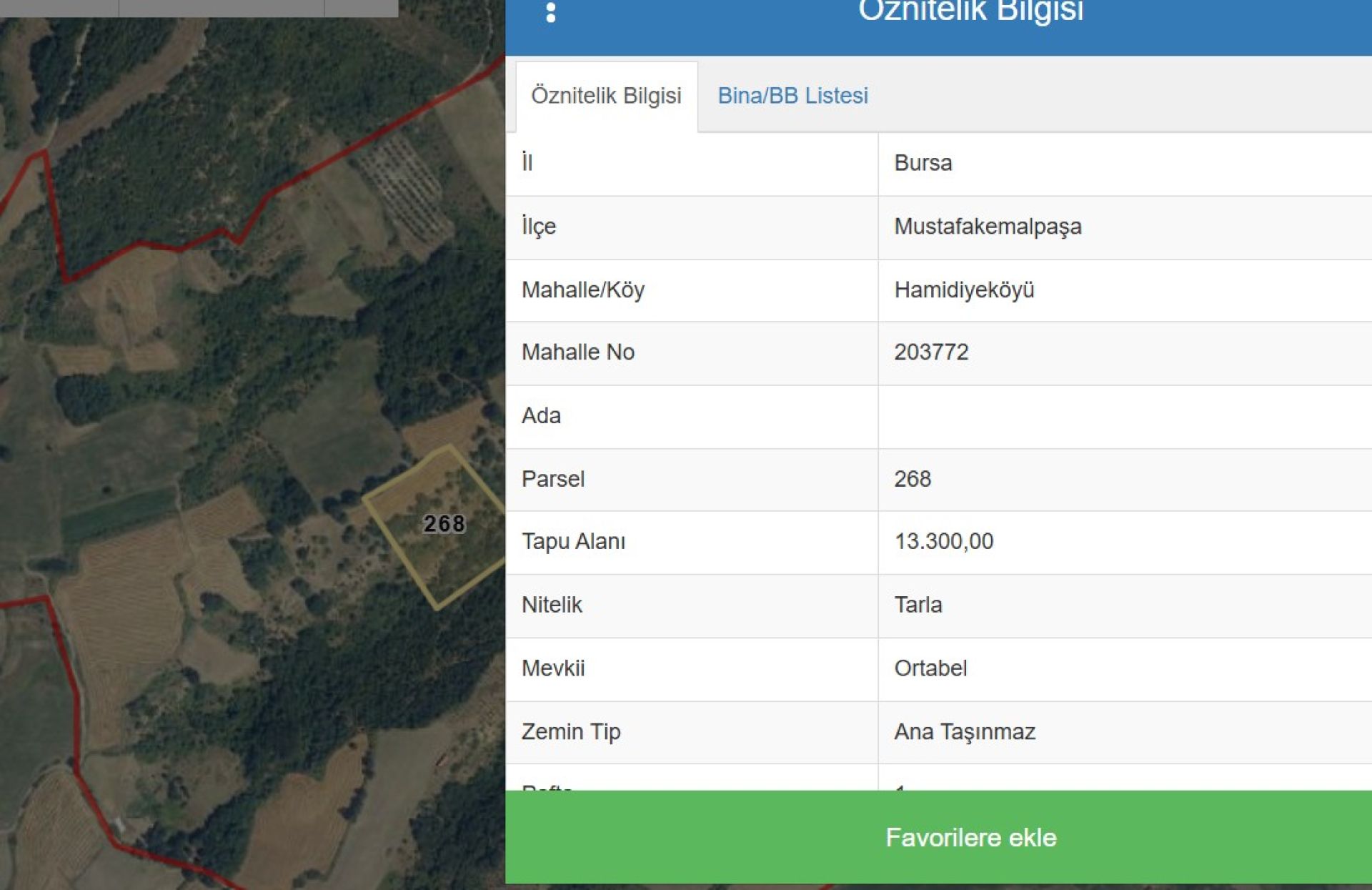Click parcel label 268 on the map
The height and width of the screenshot is (890, 1372).
click(x=444, y=524)
